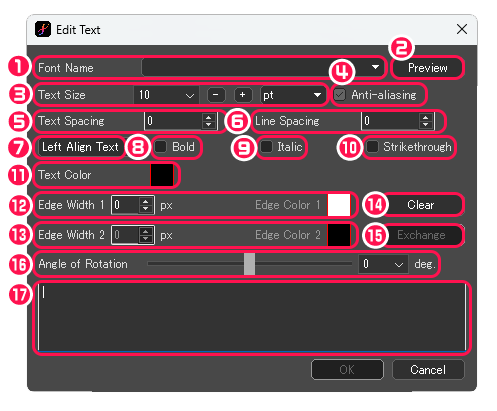Check the Strikethrough option
The height and width of the screenshot is (411, 497).
(372, 147)
